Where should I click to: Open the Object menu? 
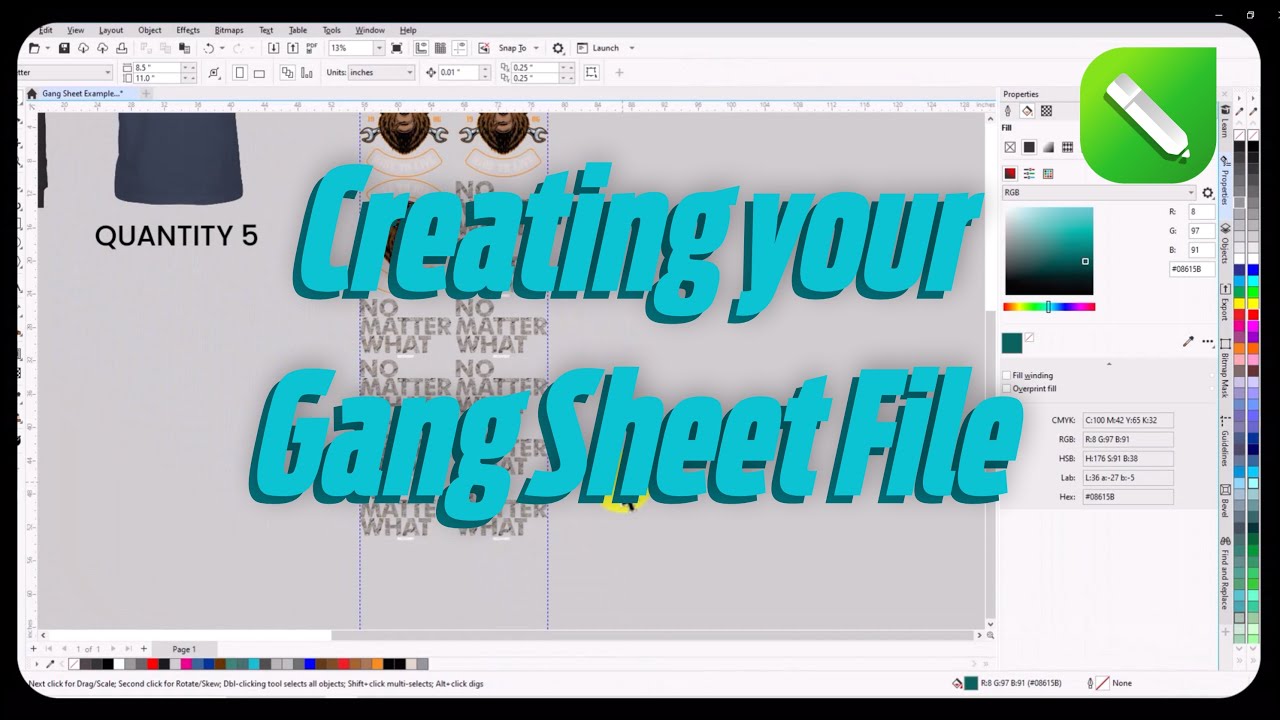click(150, 30)
